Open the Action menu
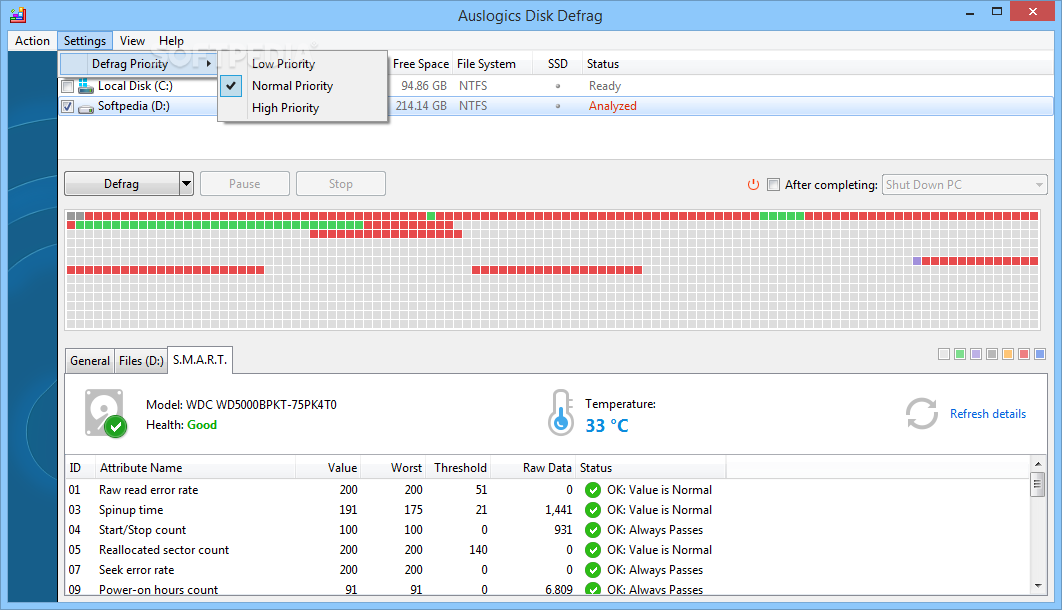The height and width of the screenshot is (610, 1062). tap(33, 41)
